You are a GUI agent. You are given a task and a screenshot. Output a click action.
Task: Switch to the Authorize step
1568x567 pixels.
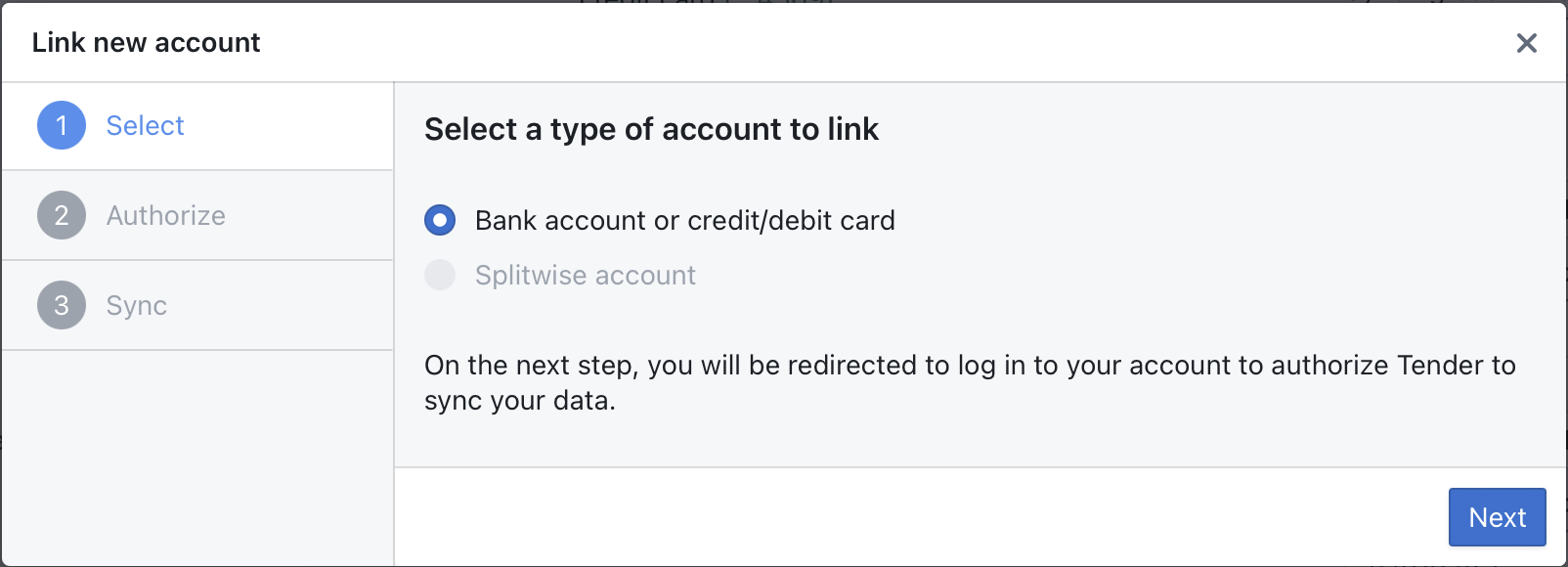pyautogui.click(x=165, y=215)
